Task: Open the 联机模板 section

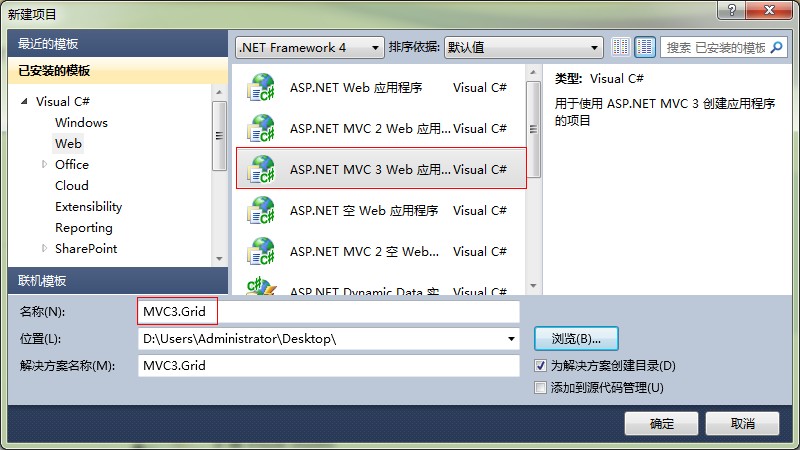Action: click(118, 281)
